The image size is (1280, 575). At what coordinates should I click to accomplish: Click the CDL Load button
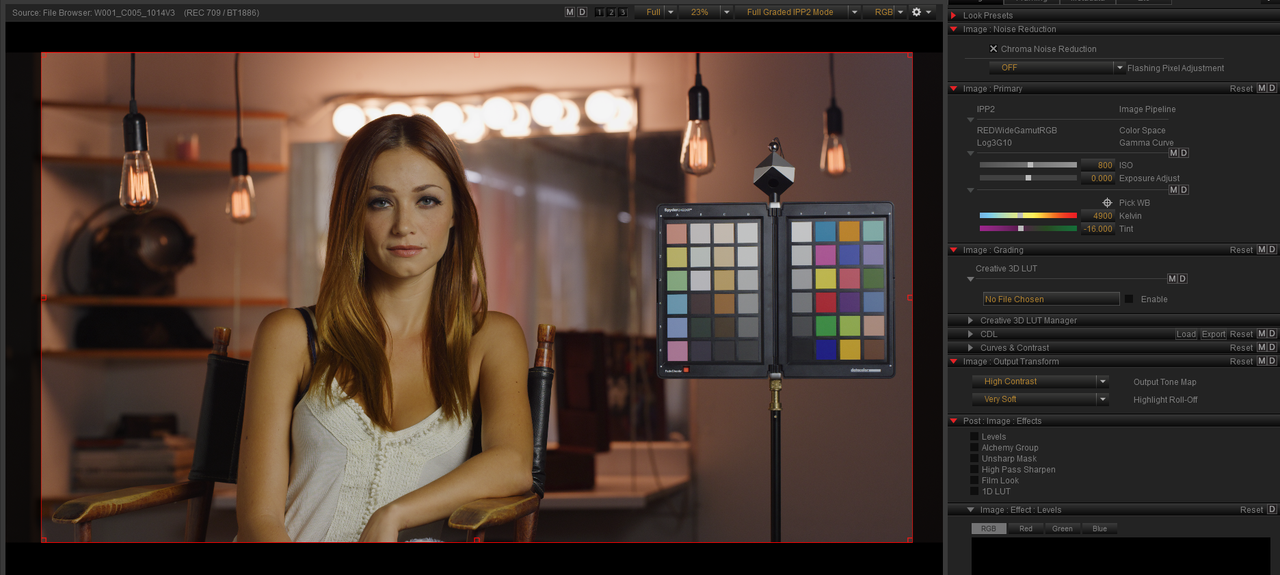1186,334
